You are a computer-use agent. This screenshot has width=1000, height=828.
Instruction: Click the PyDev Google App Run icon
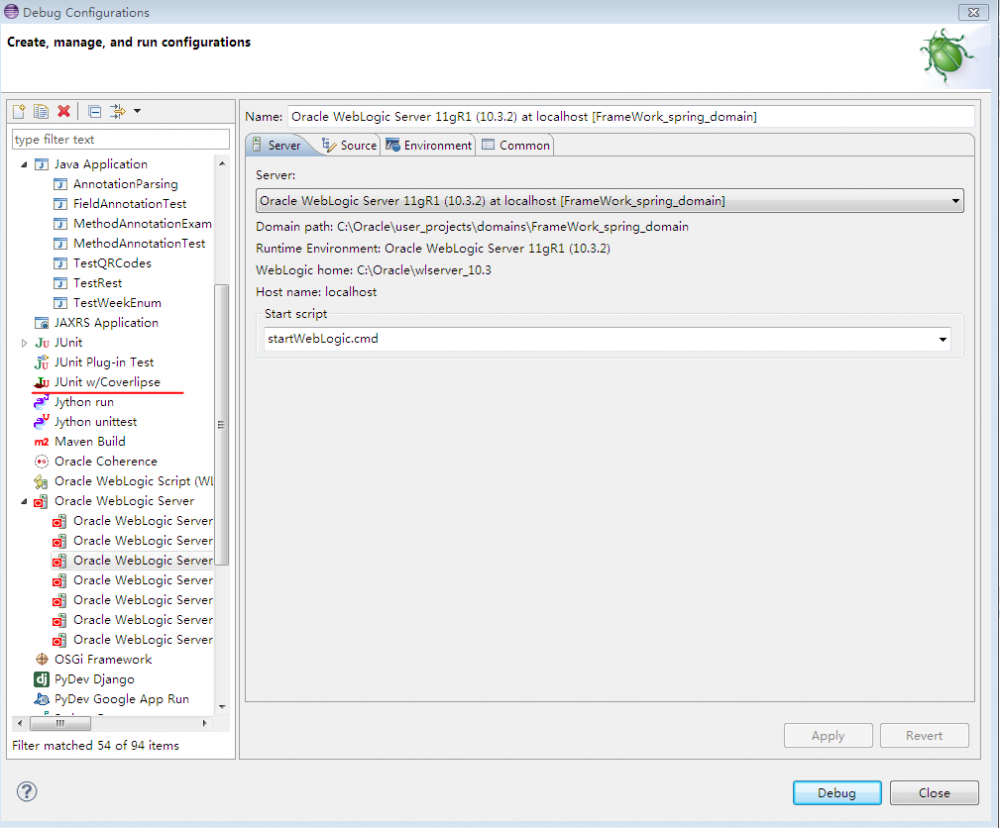(41, 699)
